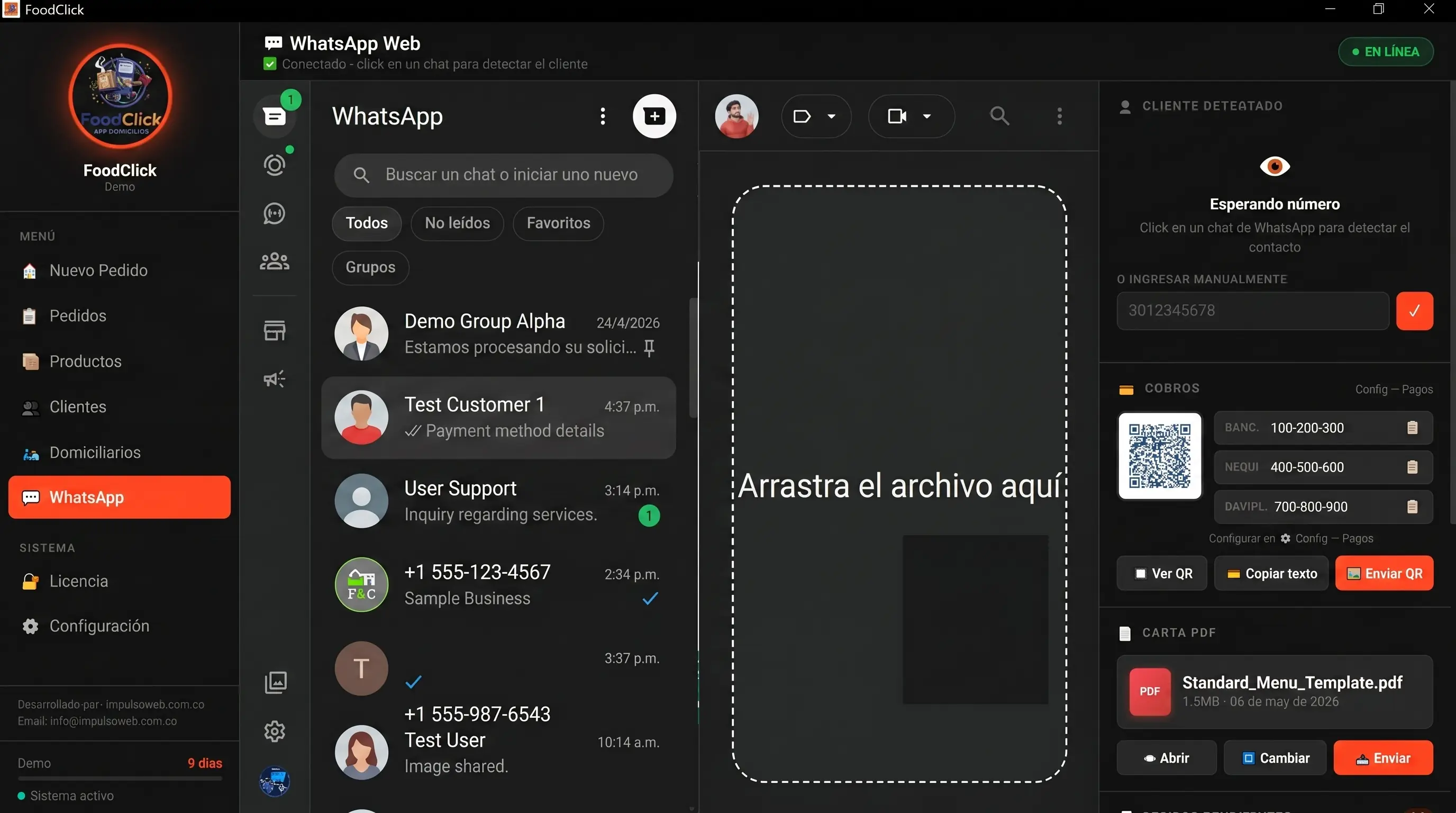Open the User Support chat
The image size is (1456, 813).
(498, 501)
